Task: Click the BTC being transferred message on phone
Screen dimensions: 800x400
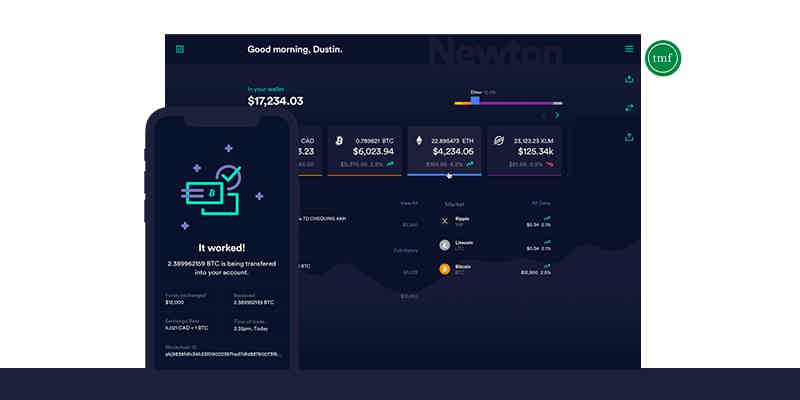Action: click(222, 268)
